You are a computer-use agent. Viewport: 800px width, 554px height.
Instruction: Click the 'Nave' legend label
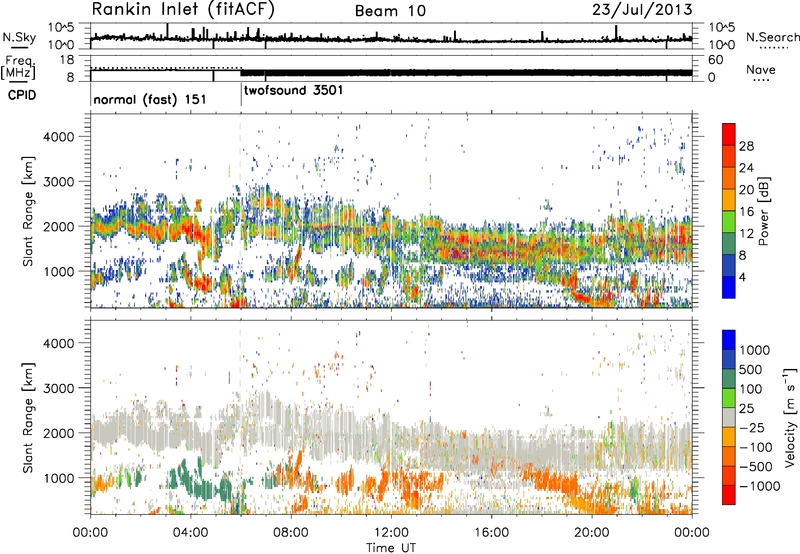(x=761, y=69)
